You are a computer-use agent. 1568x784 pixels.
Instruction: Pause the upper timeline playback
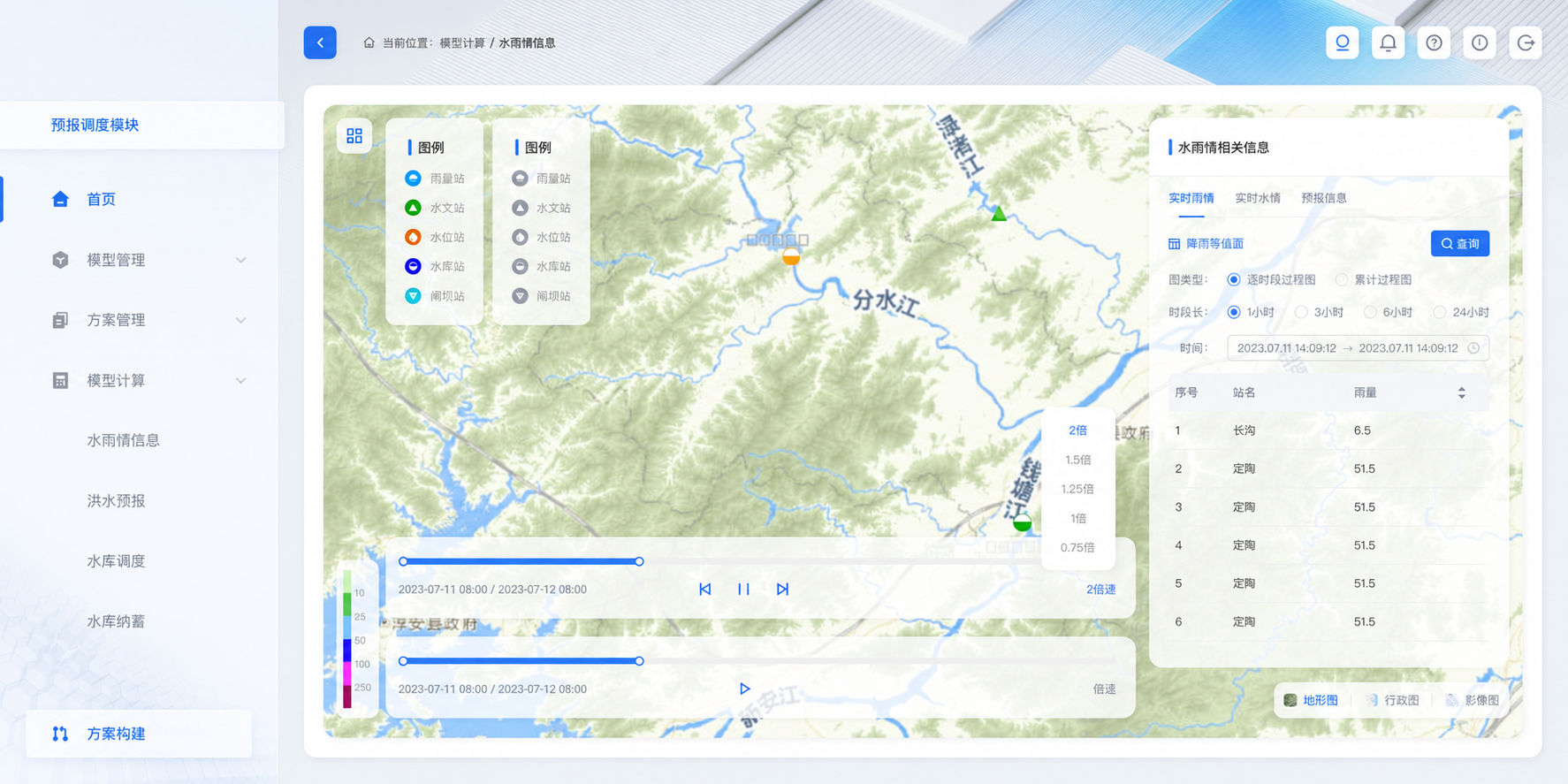[743, 590]
